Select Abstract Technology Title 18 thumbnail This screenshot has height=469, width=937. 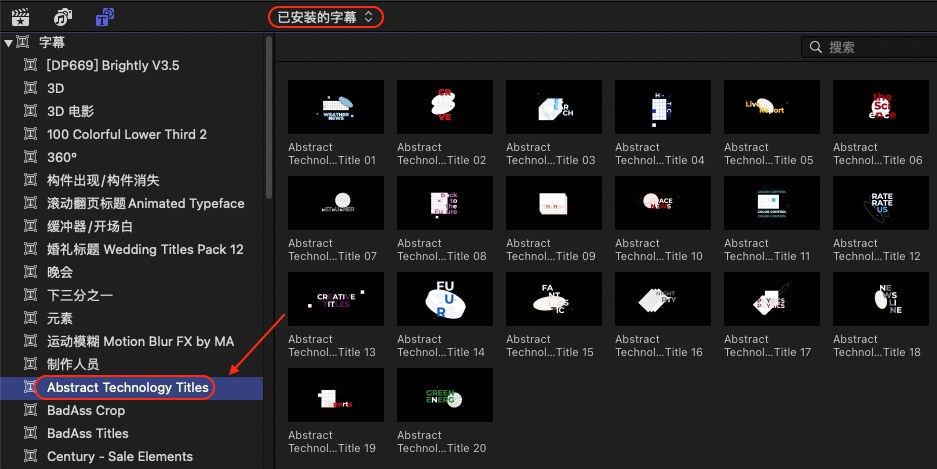tap(881, 299)
